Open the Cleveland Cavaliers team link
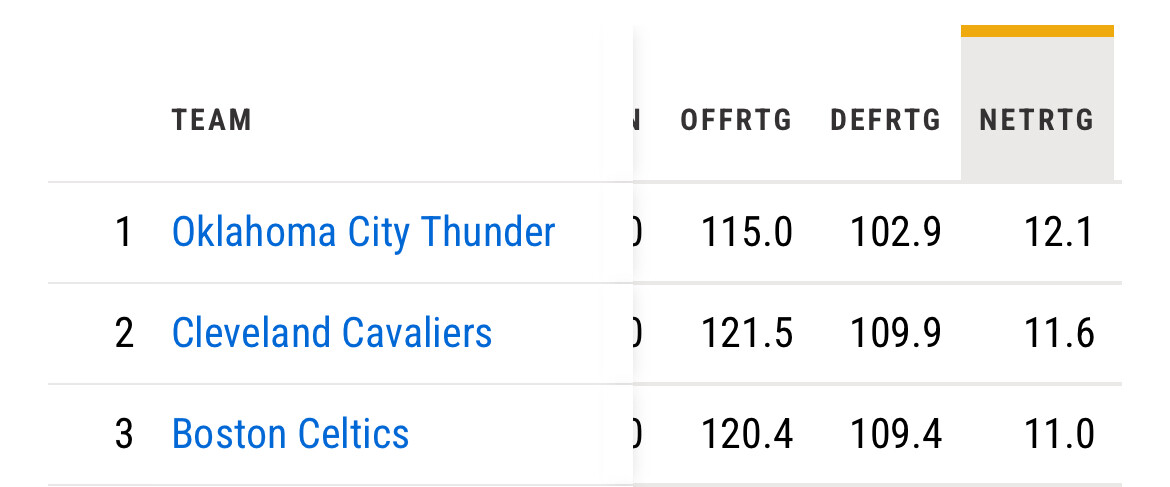This screenshot has width=1170, height=487. click(332, 333)
